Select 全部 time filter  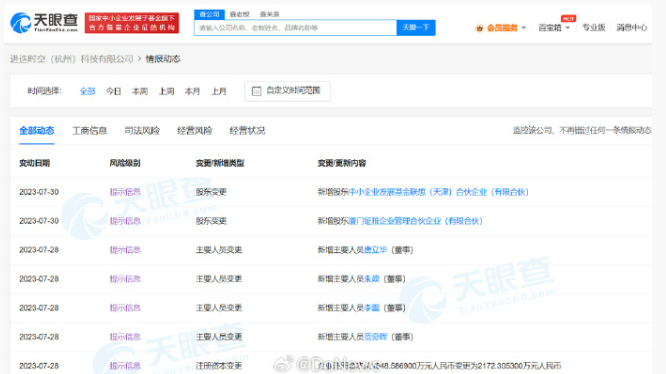tap(87, 91)
